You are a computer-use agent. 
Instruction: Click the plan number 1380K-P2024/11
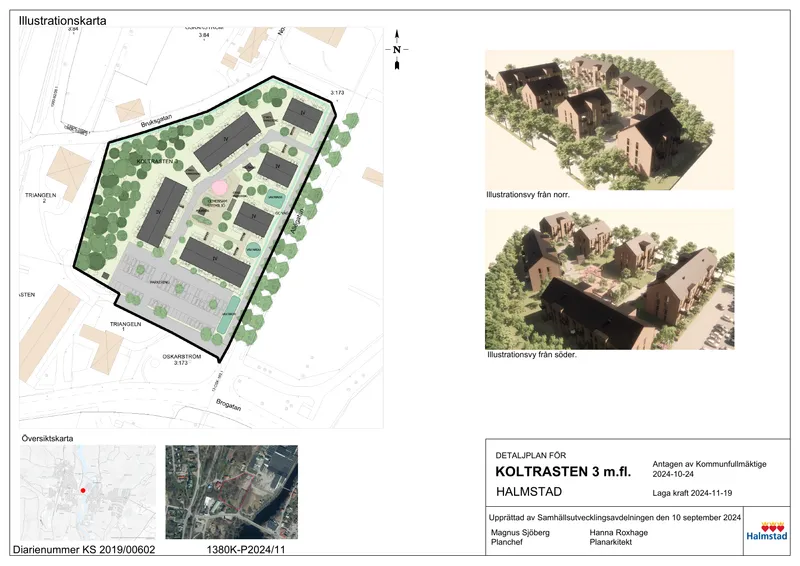click(246, 550)
